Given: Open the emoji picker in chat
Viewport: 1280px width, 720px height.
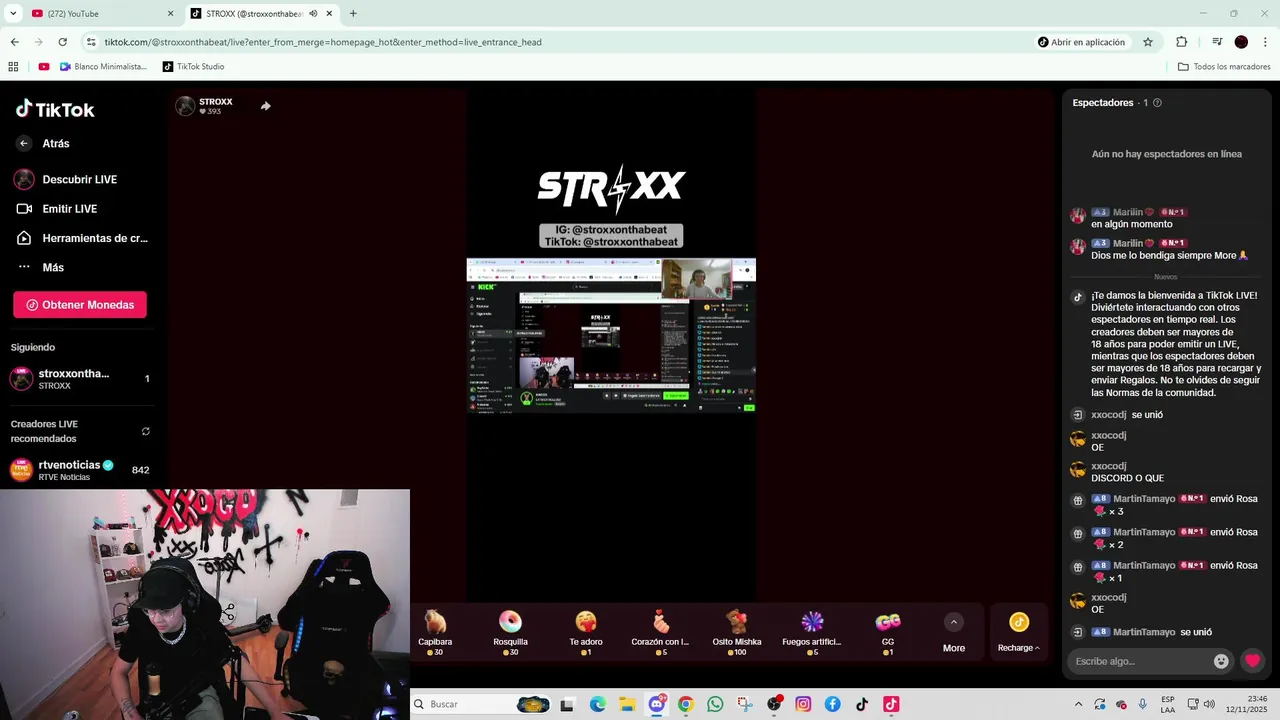Looking at the screenshot, I should [1221, 661].
